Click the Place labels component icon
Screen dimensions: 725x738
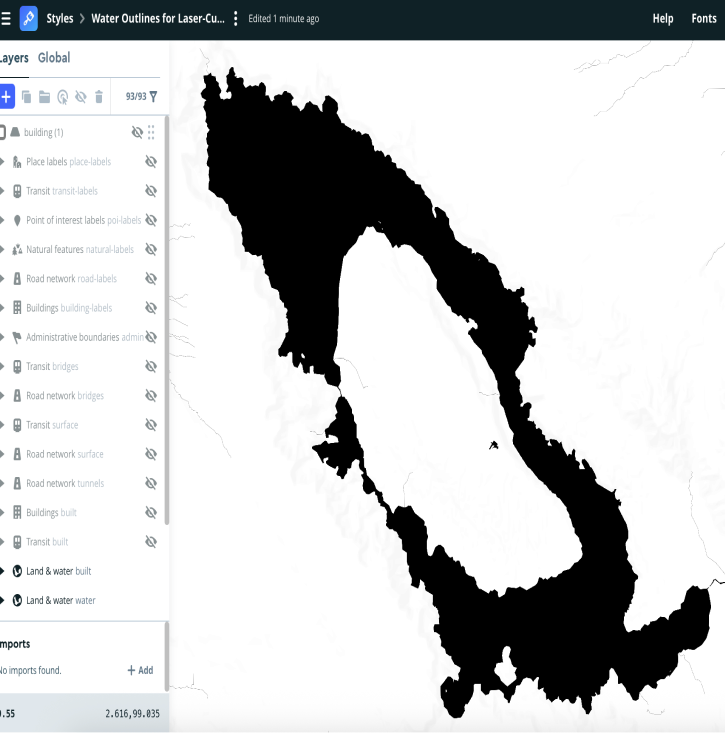coord(17,162)
